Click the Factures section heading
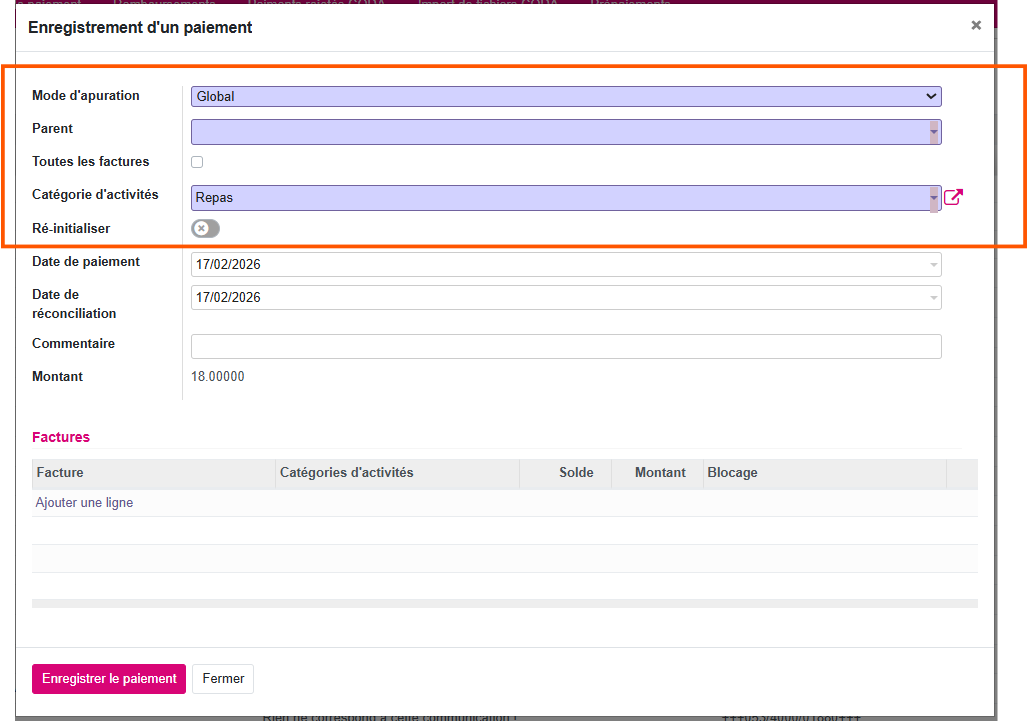Screen dimensions: 1027x721 tap(61, 437)
